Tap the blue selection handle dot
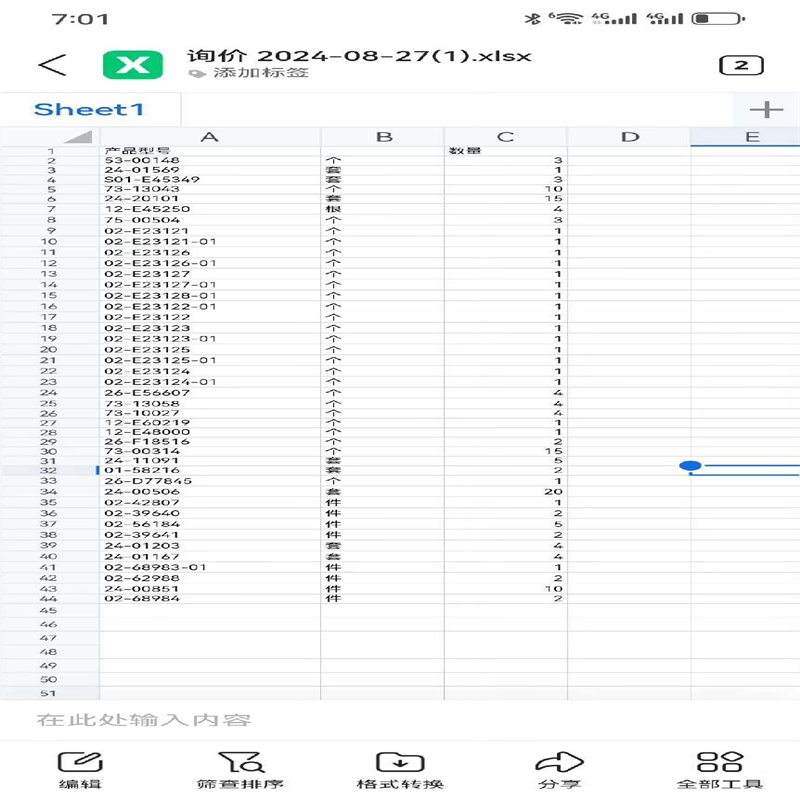The image size is (800, 800). (690, 465)
